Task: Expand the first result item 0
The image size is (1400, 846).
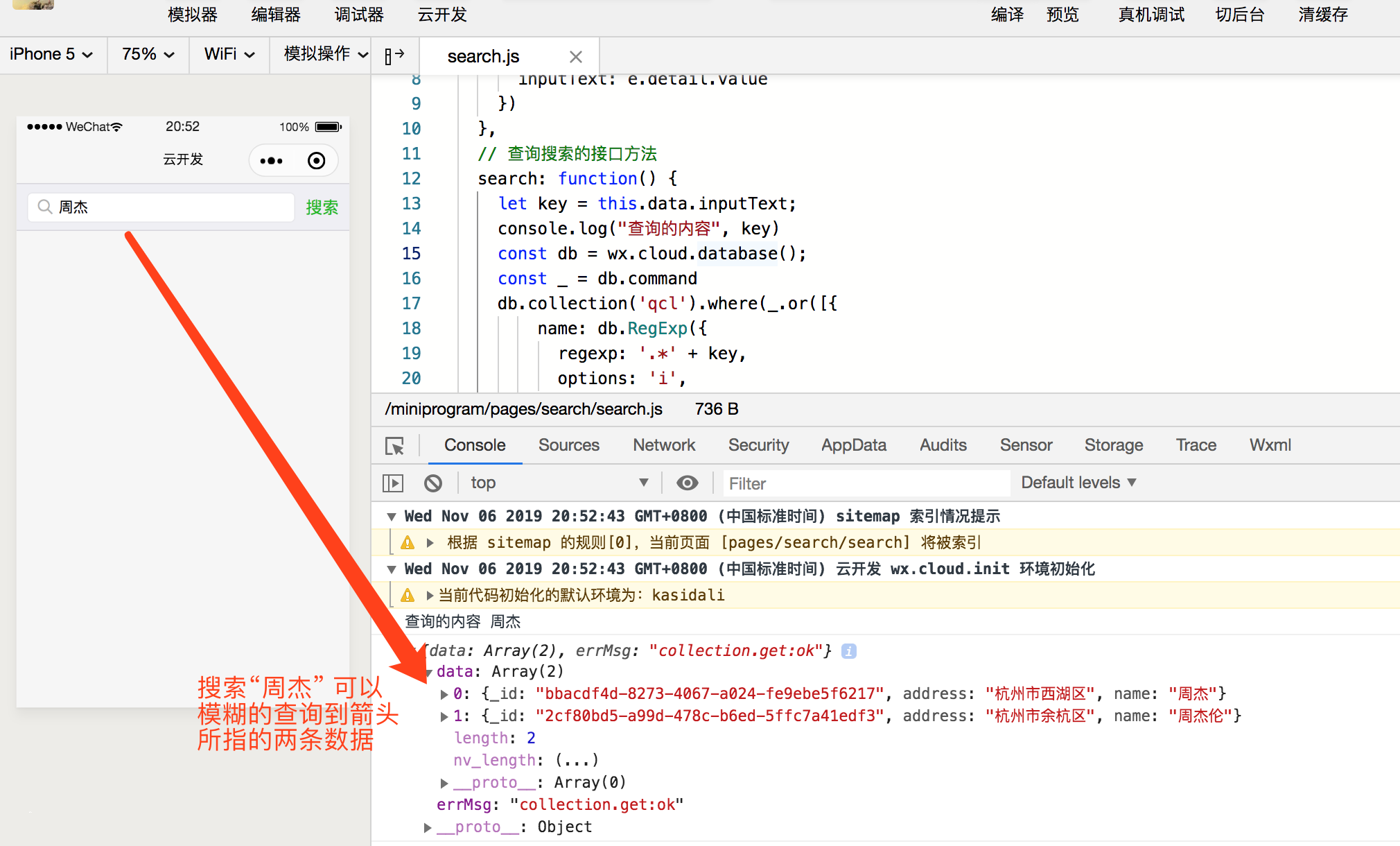Action: click(x=444, y=694)
